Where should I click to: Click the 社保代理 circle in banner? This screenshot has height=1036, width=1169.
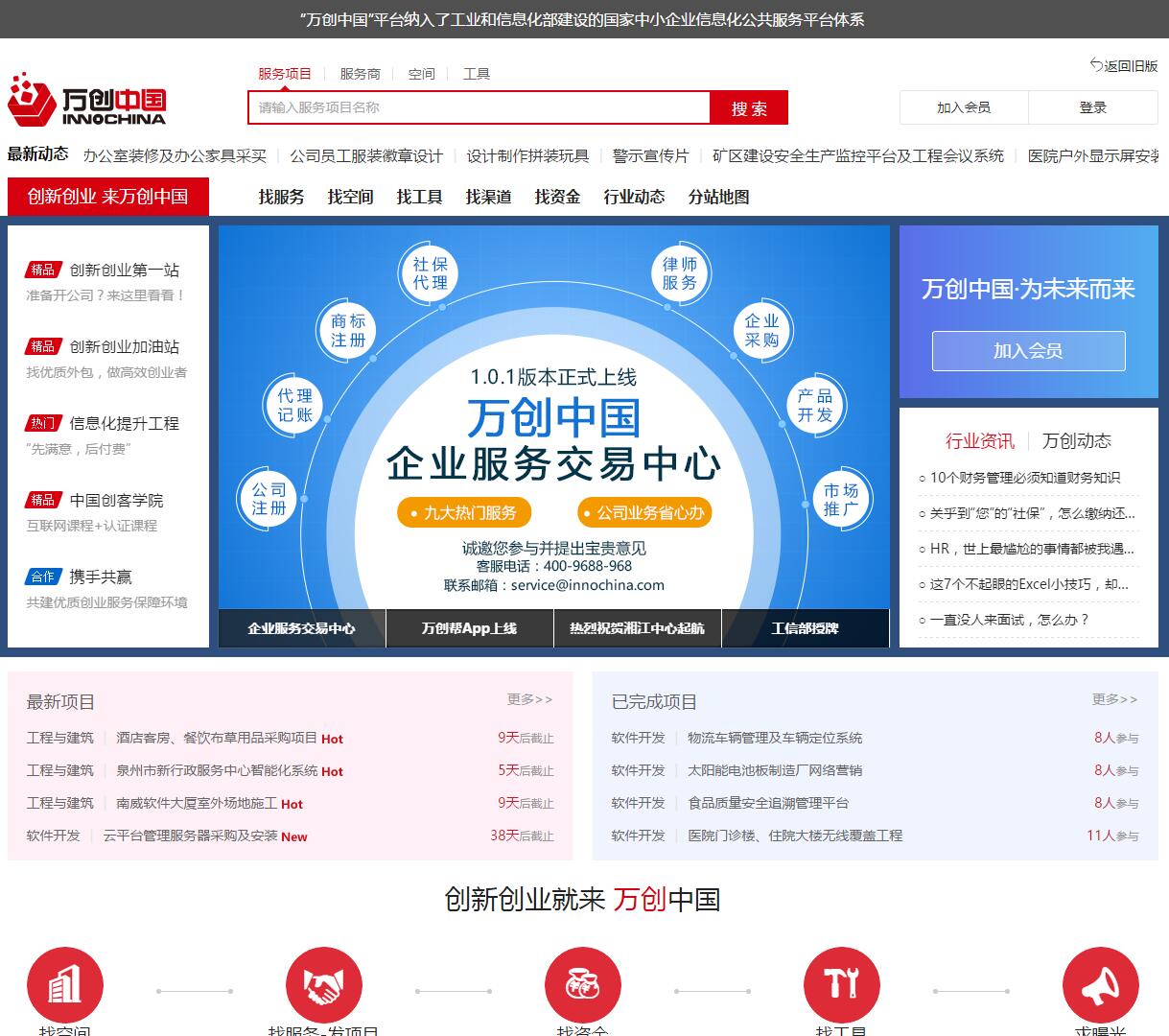[430, 273]
